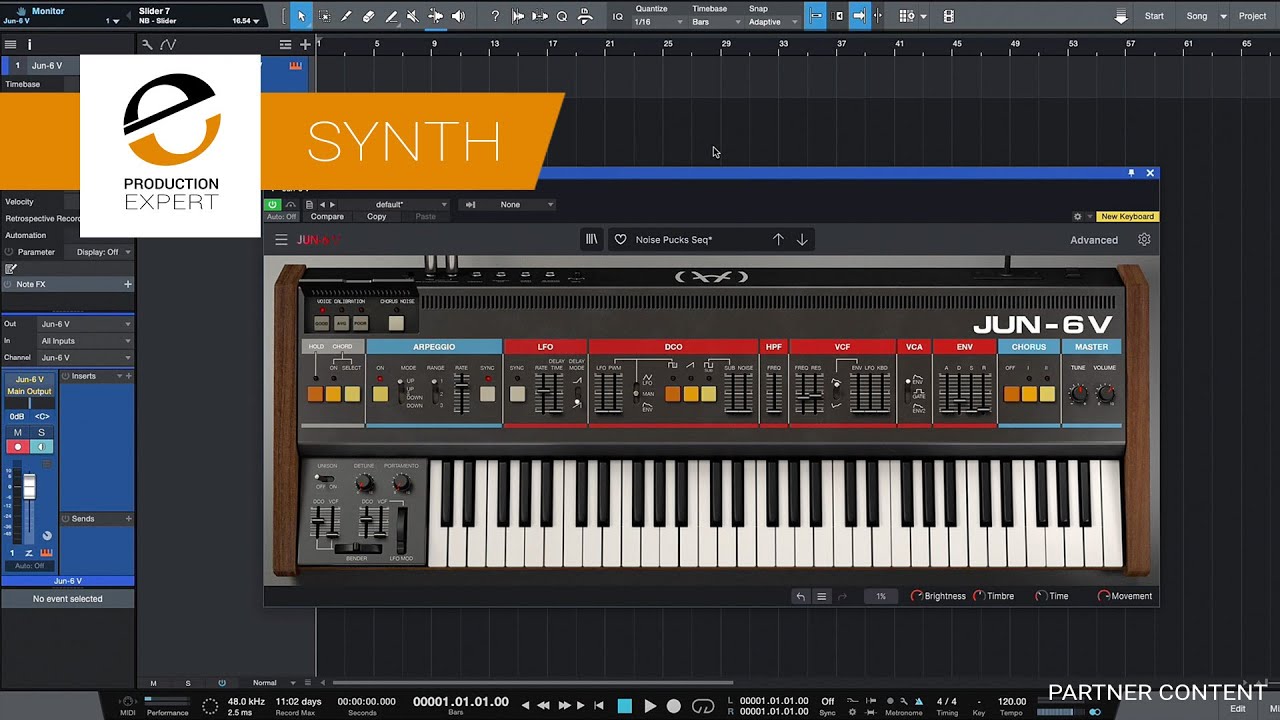This screenshot has height=720, width=1280.
Task: Enable record arm on Jun-6 V channel
Action: [18, 447]
